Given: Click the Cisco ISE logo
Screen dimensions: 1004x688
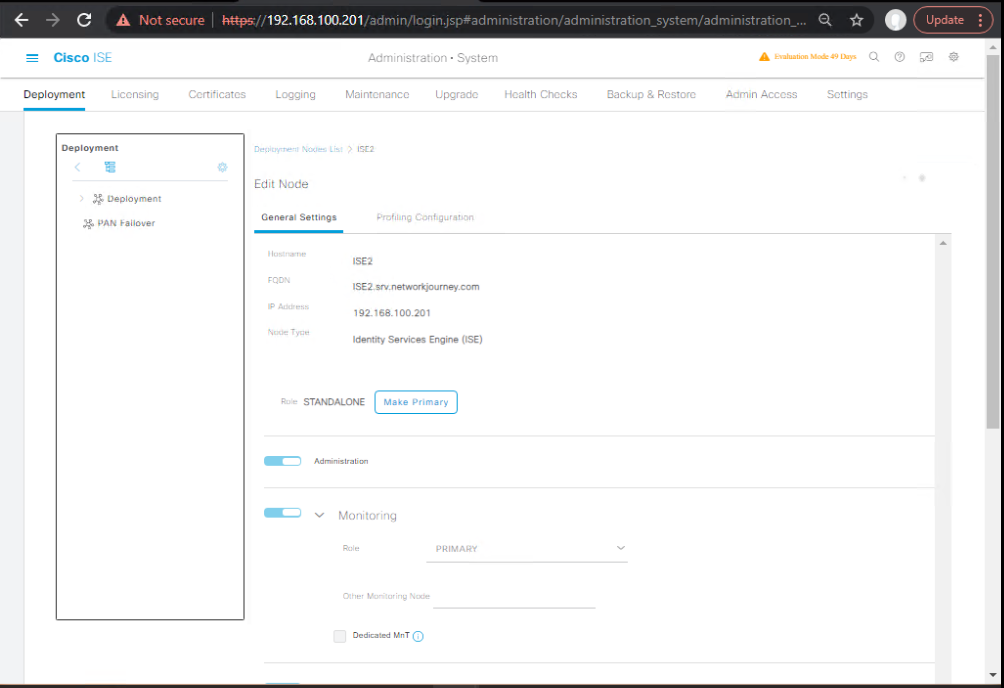Looking at the screenshot, I should tap(83, 58).
